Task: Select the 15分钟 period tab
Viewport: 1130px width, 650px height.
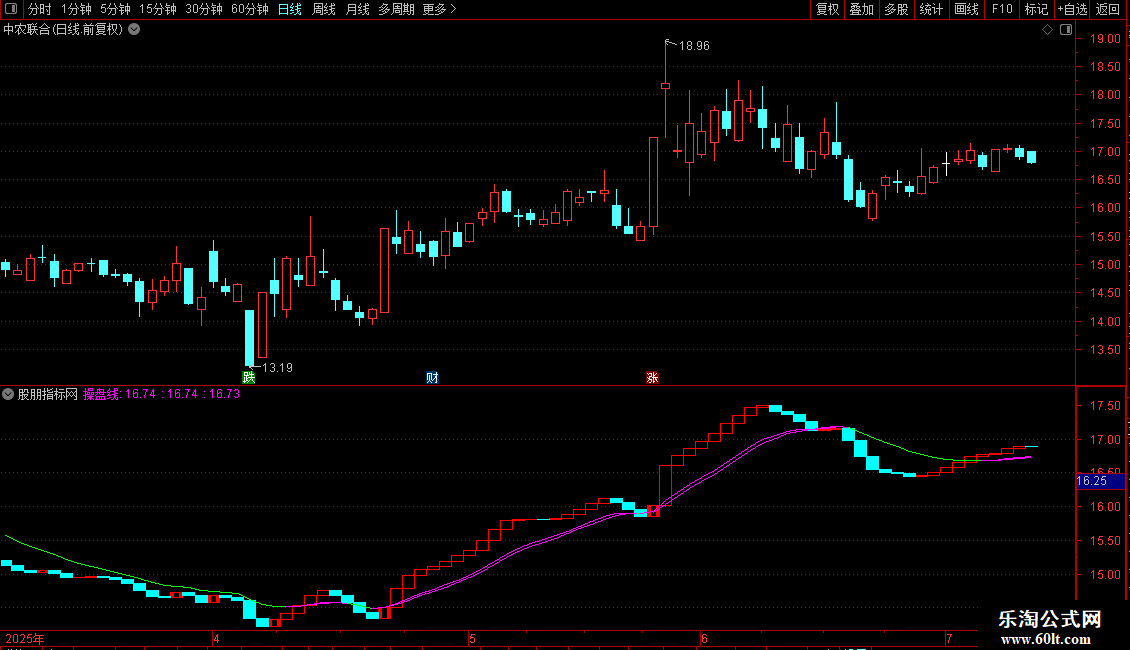Action: pos(158,9)
